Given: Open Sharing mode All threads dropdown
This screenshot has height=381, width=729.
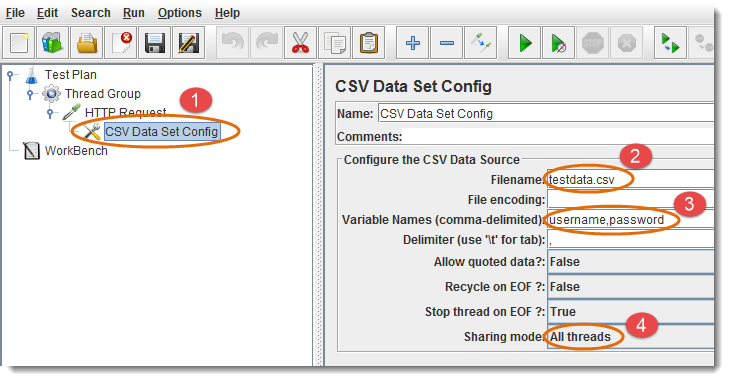Looking at the screenshot, I should pyautogui.click(x=630, y=336).
